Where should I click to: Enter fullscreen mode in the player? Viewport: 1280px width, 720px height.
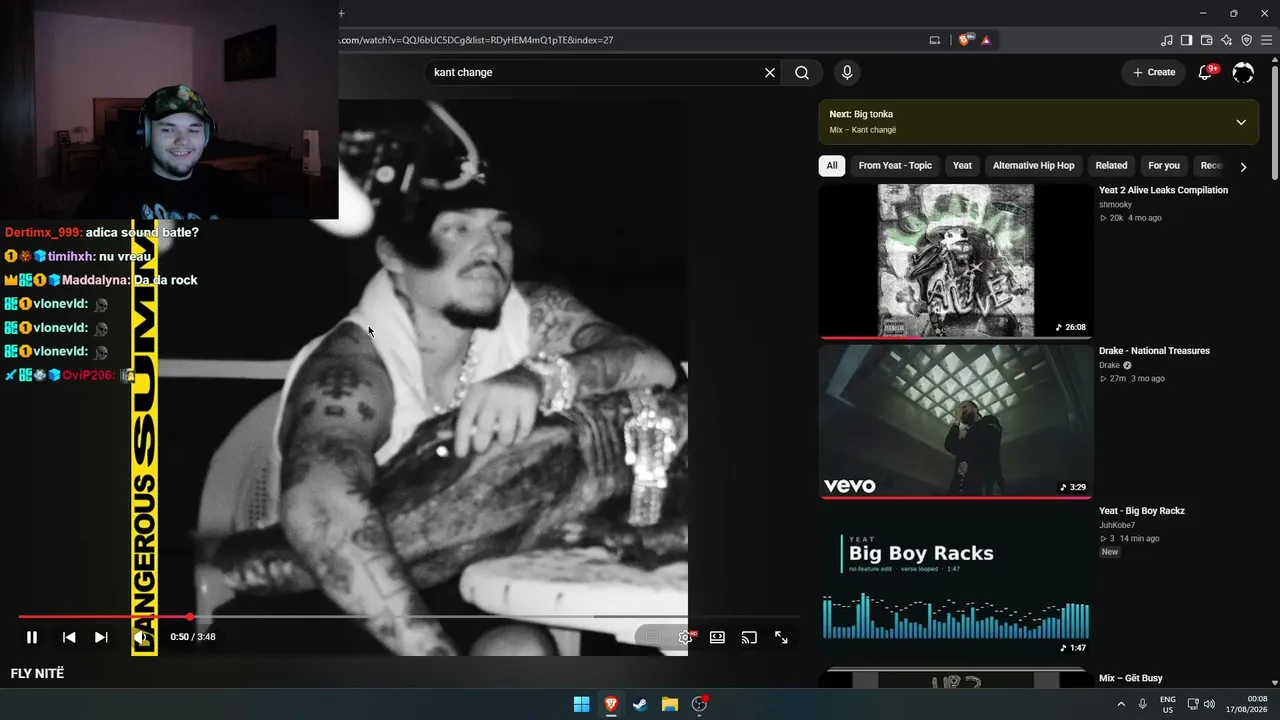pyautogui.click(x=781, y=637)
